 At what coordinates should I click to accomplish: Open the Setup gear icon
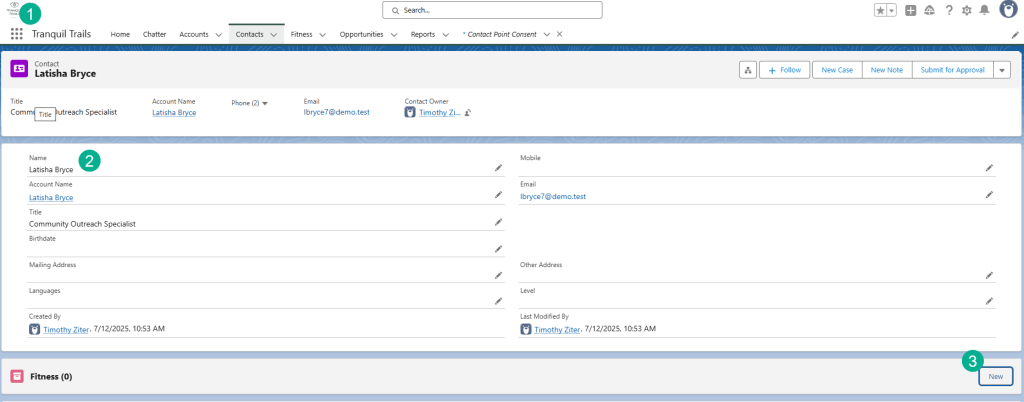point(966,10)
